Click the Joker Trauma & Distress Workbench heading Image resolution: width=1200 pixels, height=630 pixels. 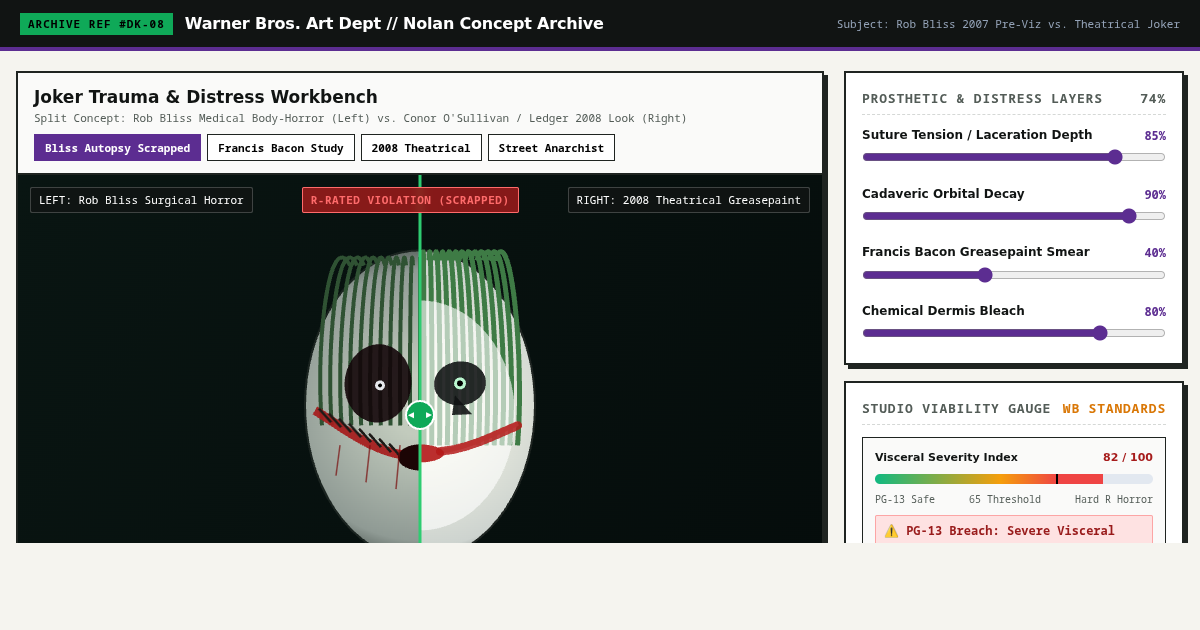206,97
